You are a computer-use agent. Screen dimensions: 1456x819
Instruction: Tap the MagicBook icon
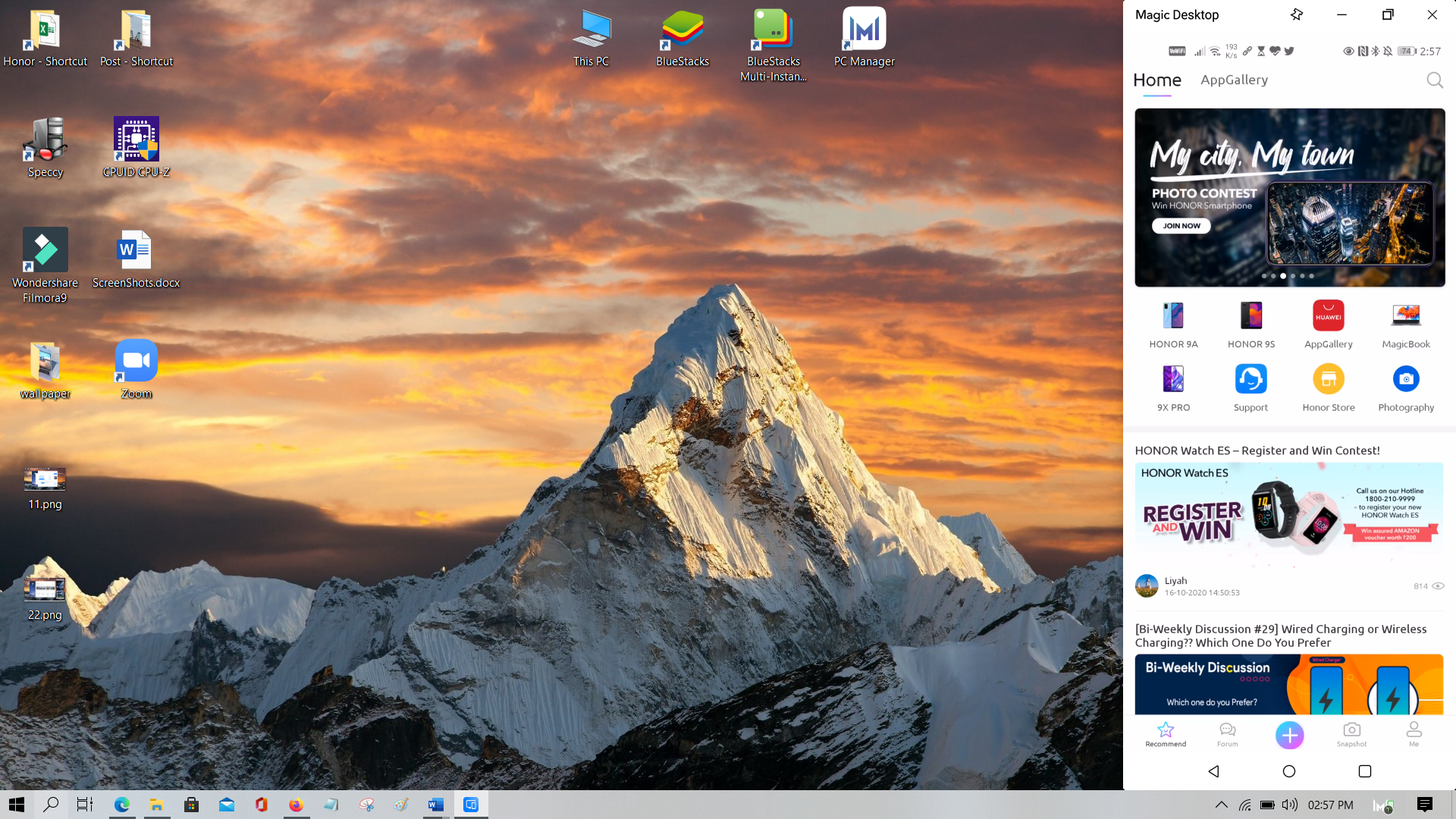(1406, 315)
